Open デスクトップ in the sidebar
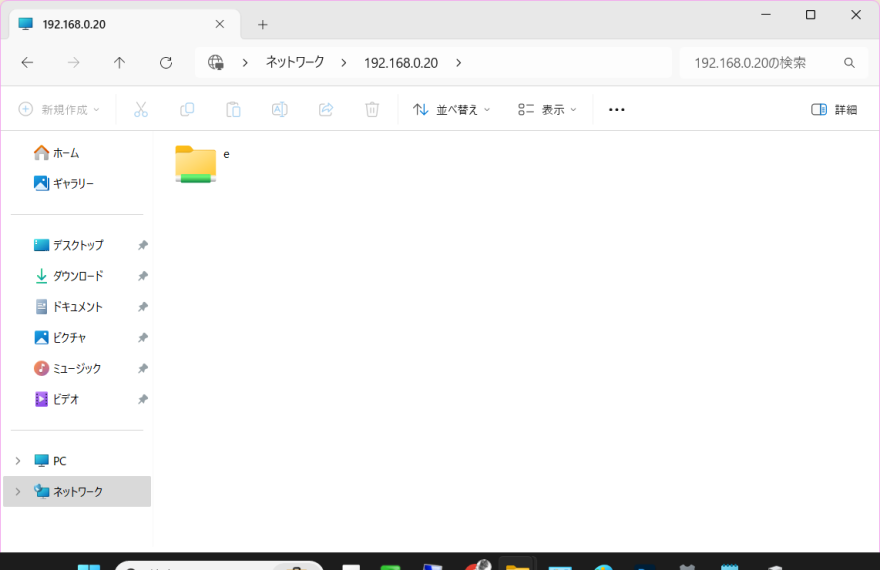The height and width of the screenshot is (570, 880). point(71,245)
